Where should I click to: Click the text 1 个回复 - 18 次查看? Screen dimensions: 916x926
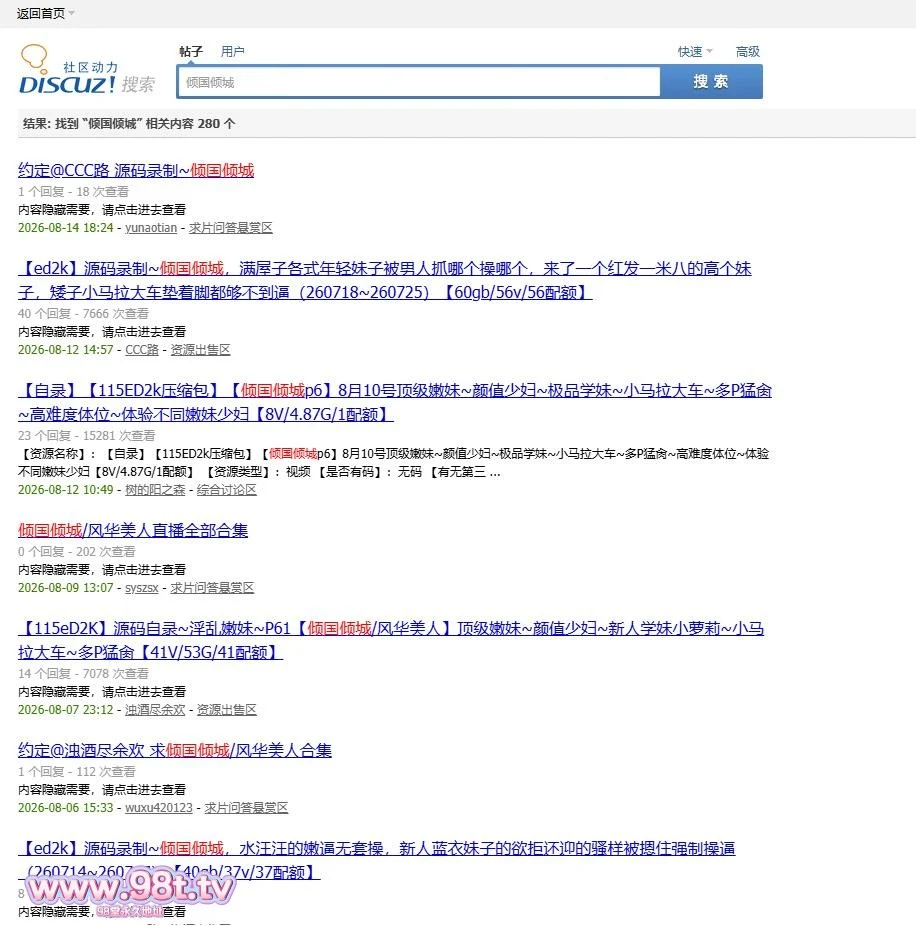click(73, 192)
